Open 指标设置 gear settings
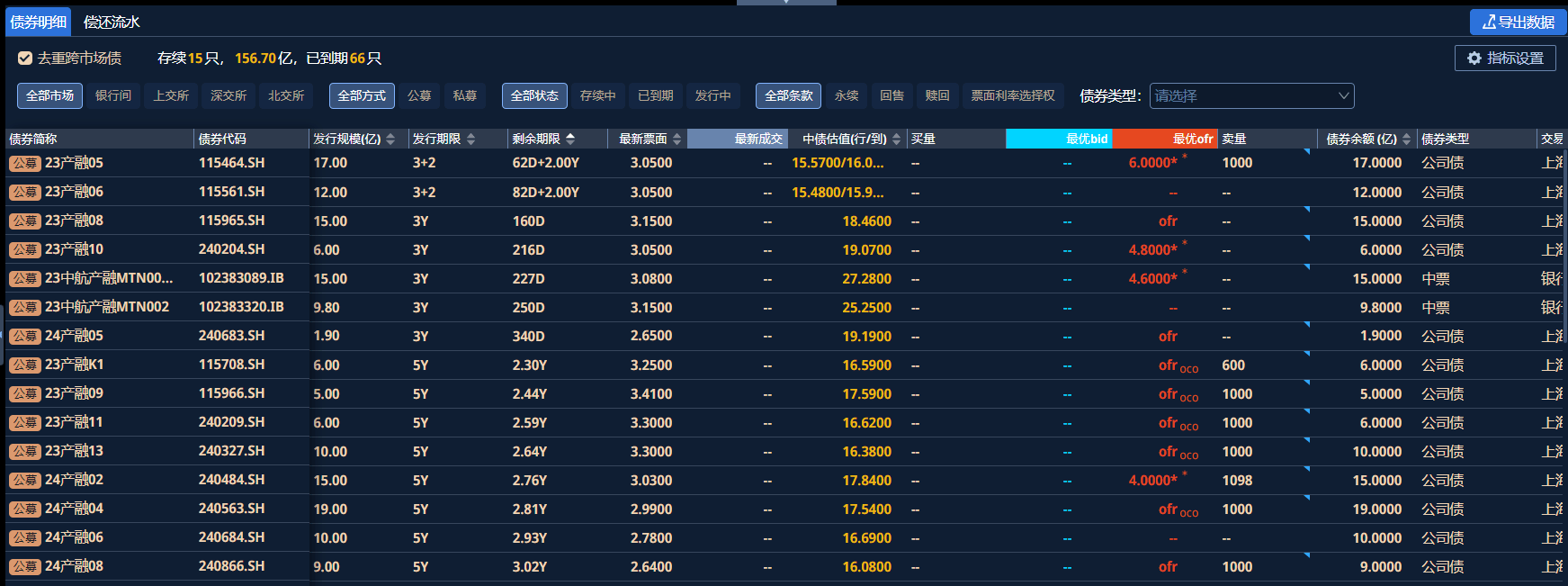The width and height of the screenshot is (1568, 586). 1505,59
